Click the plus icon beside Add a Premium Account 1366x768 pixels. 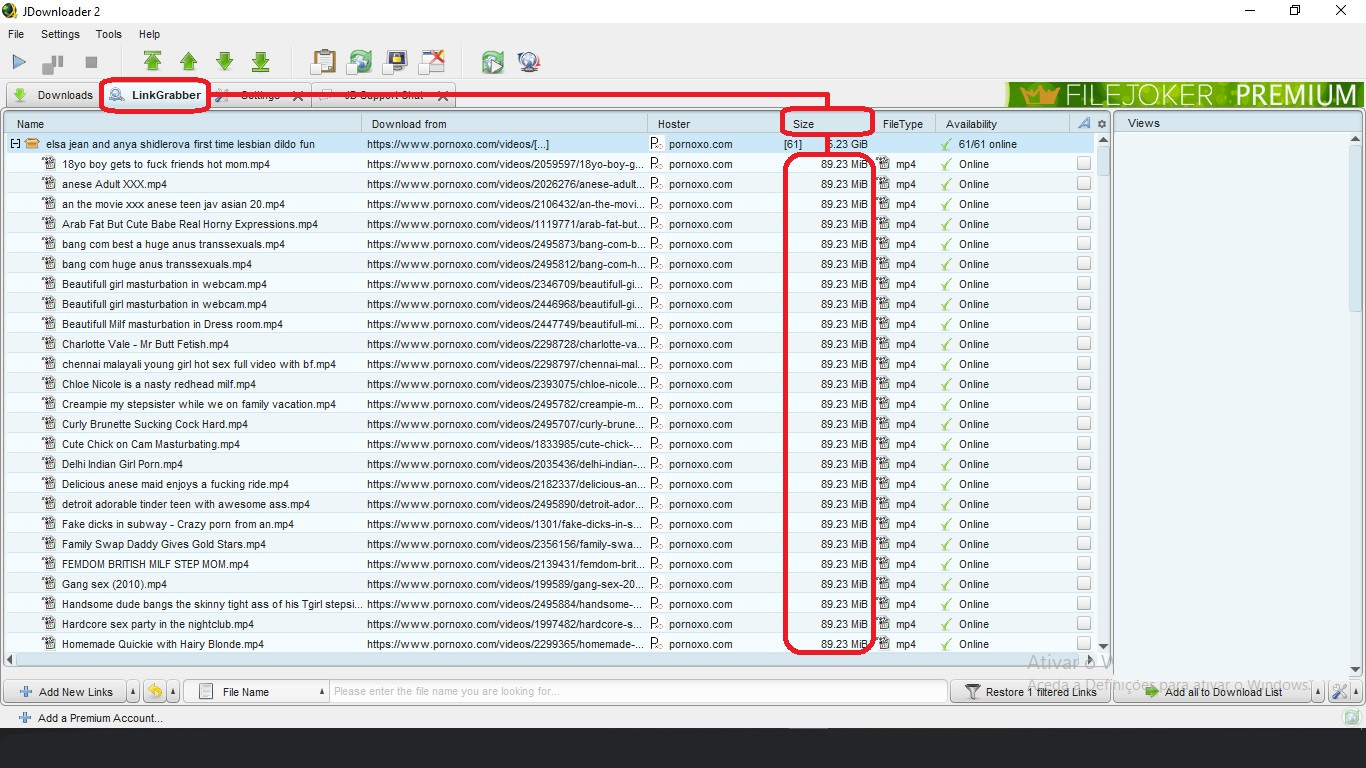pyautogui.click(x=25, y=717)
